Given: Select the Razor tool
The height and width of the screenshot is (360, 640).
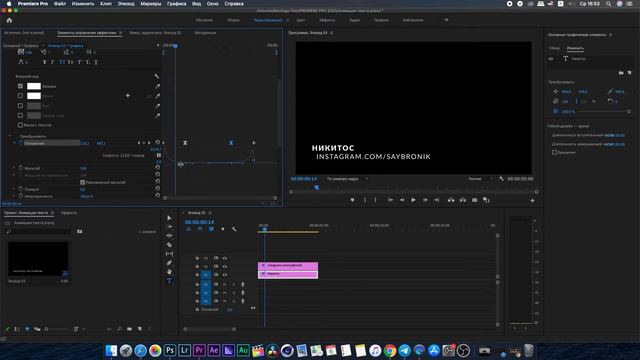Looking at the screenshot, I should tap(169, 244).
